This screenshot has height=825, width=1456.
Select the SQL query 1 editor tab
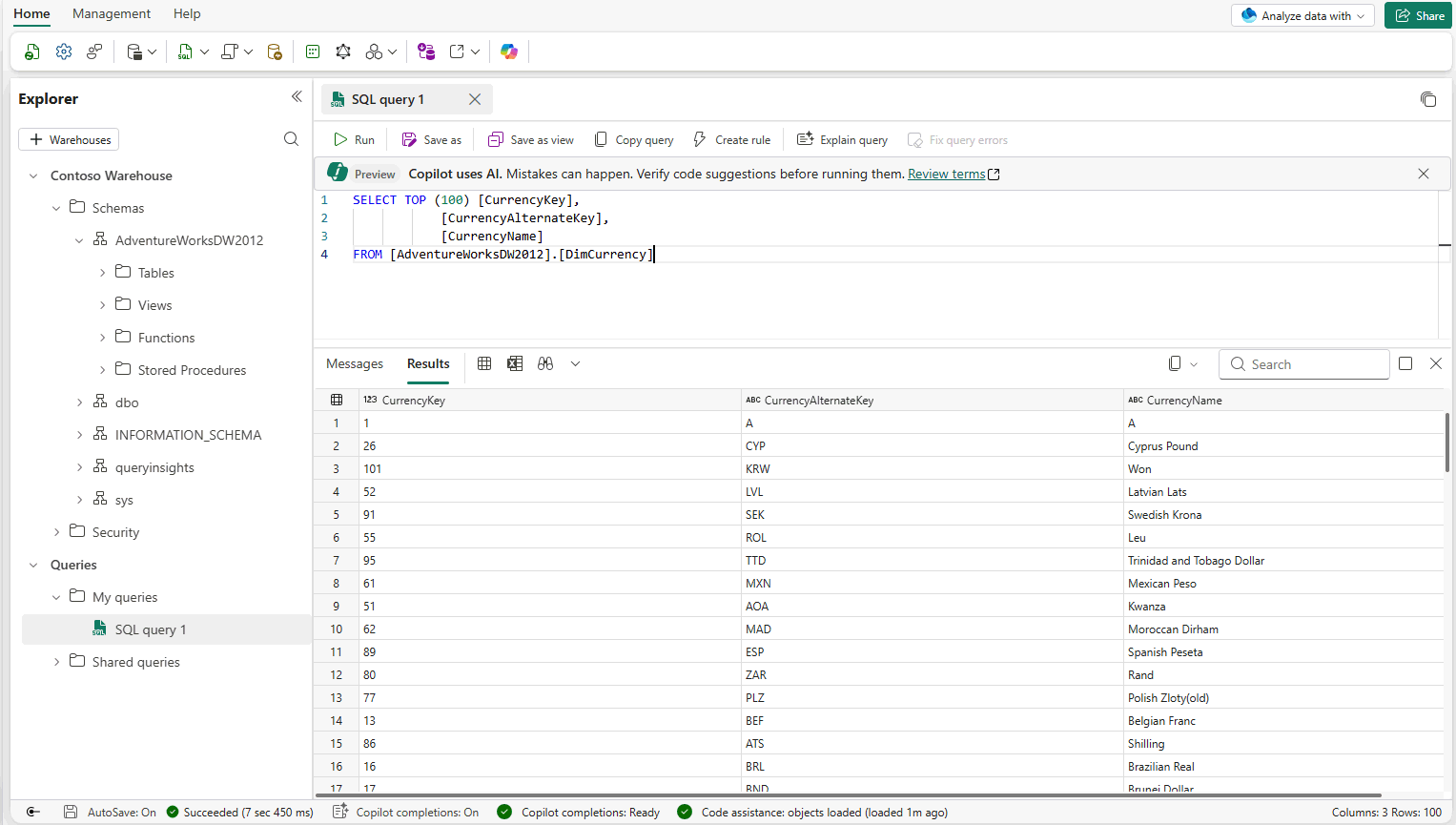[x=407, y=99]
